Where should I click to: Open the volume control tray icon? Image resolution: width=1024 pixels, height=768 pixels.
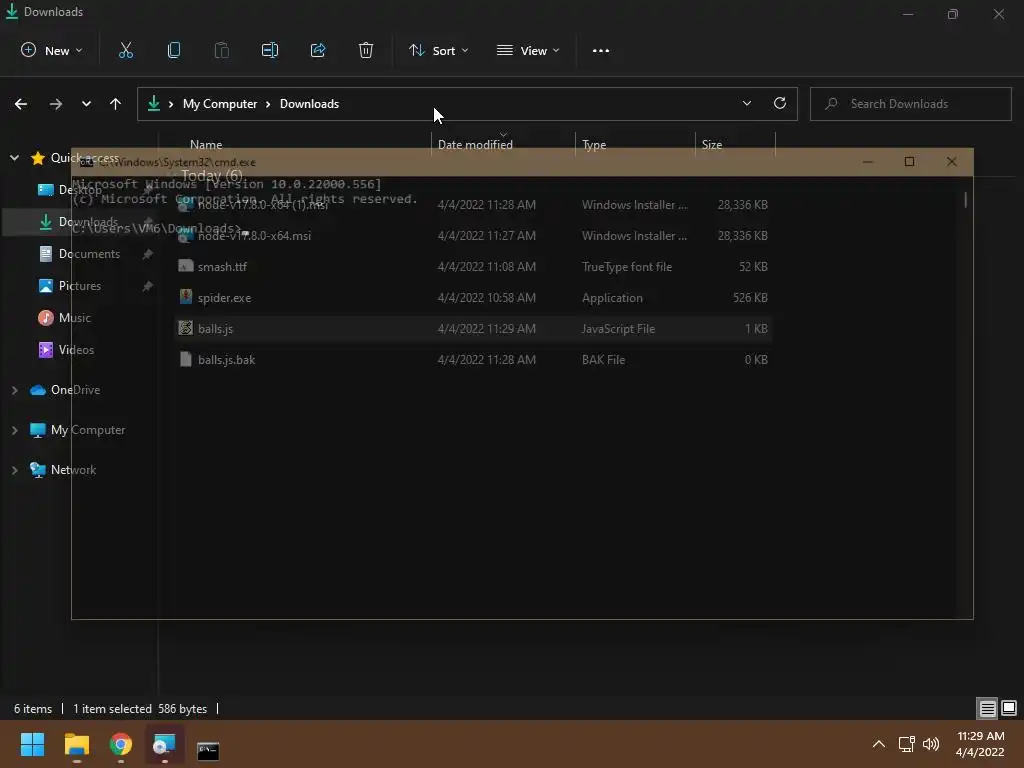coord(931,744)
